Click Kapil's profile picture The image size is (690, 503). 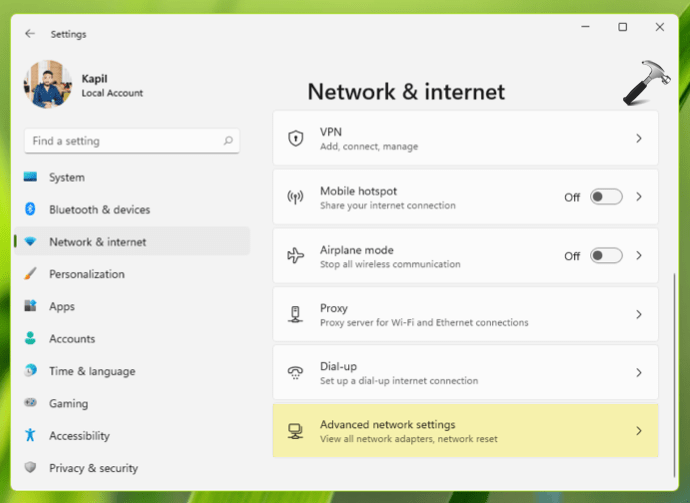pos(48,84)
